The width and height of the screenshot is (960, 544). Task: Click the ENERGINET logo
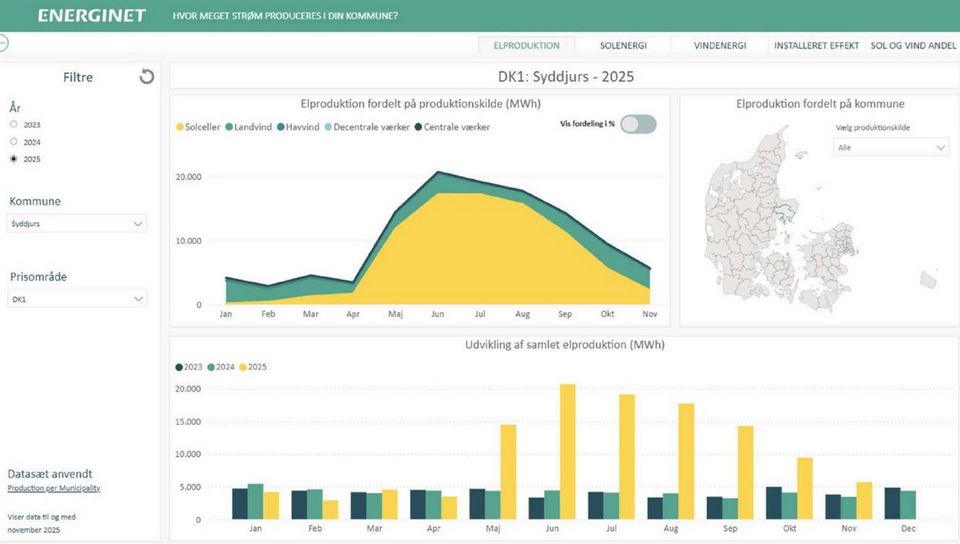pos(92,16)
